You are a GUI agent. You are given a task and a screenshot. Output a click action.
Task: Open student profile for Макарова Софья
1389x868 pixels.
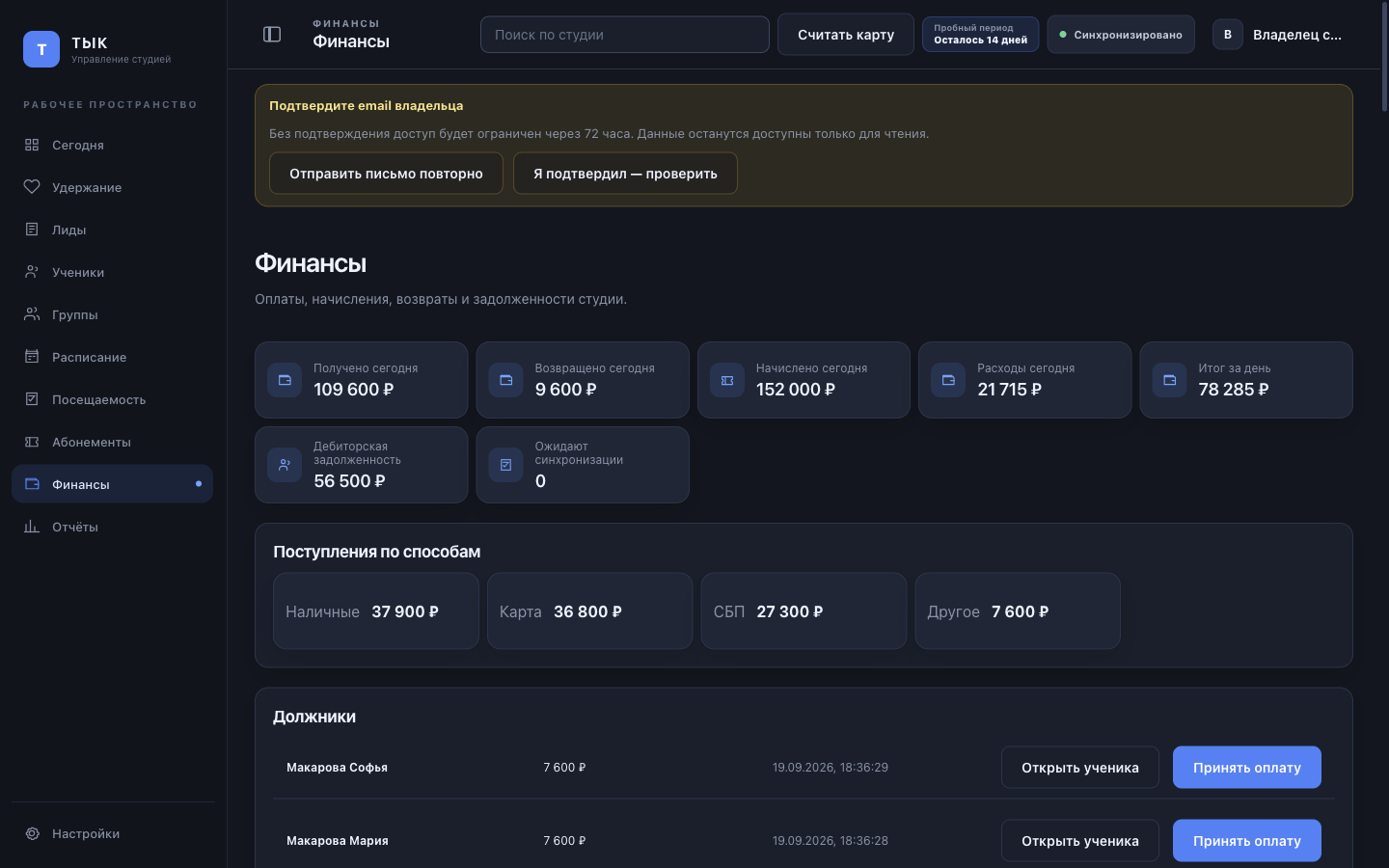(x=1080, y=768)
